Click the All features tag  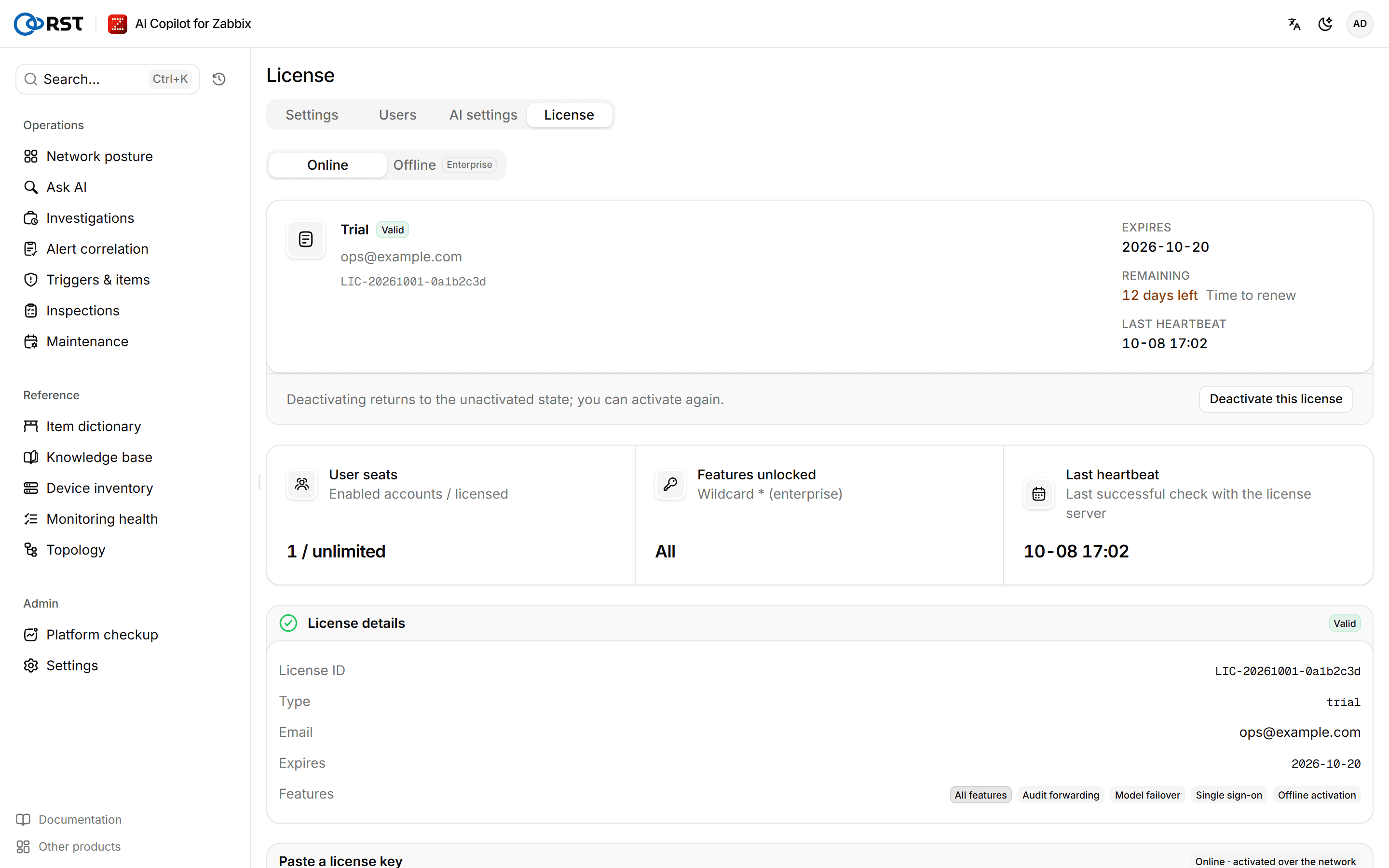pos(980,795)
